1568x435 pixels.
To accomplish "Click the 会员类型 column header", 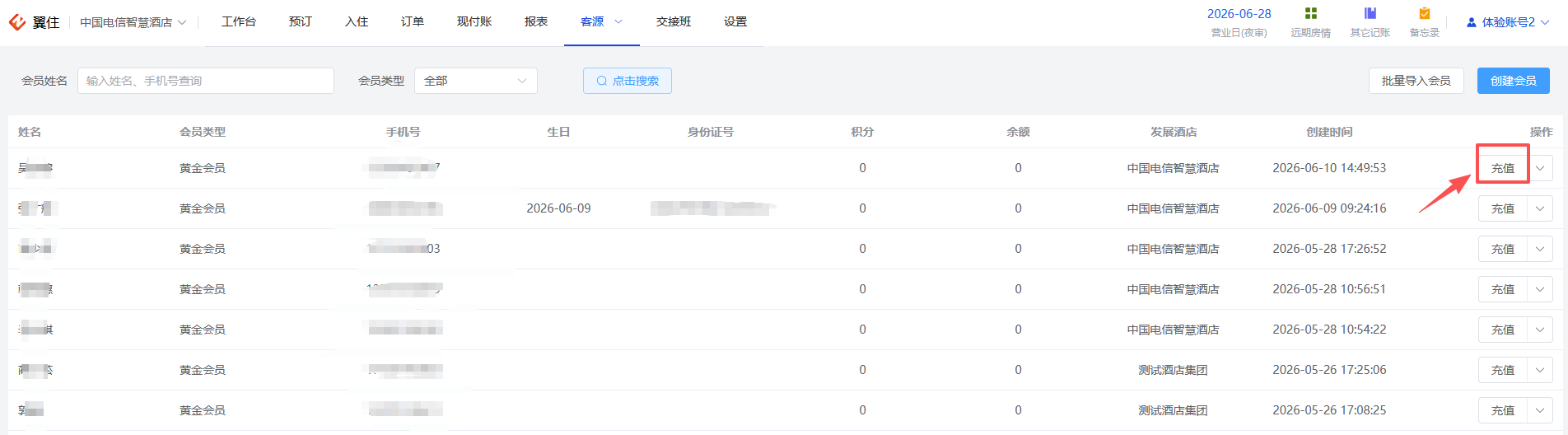I will 203,132.
